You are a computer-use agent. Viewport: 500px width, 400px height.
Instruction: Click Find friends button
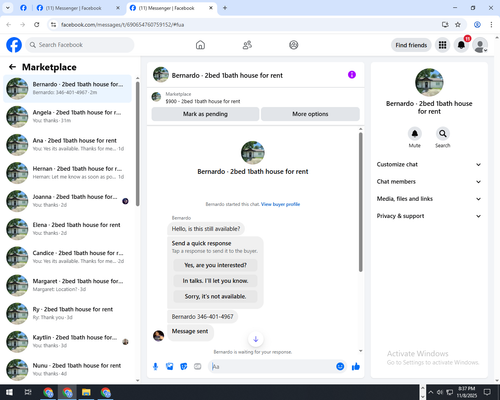(411, 45)
